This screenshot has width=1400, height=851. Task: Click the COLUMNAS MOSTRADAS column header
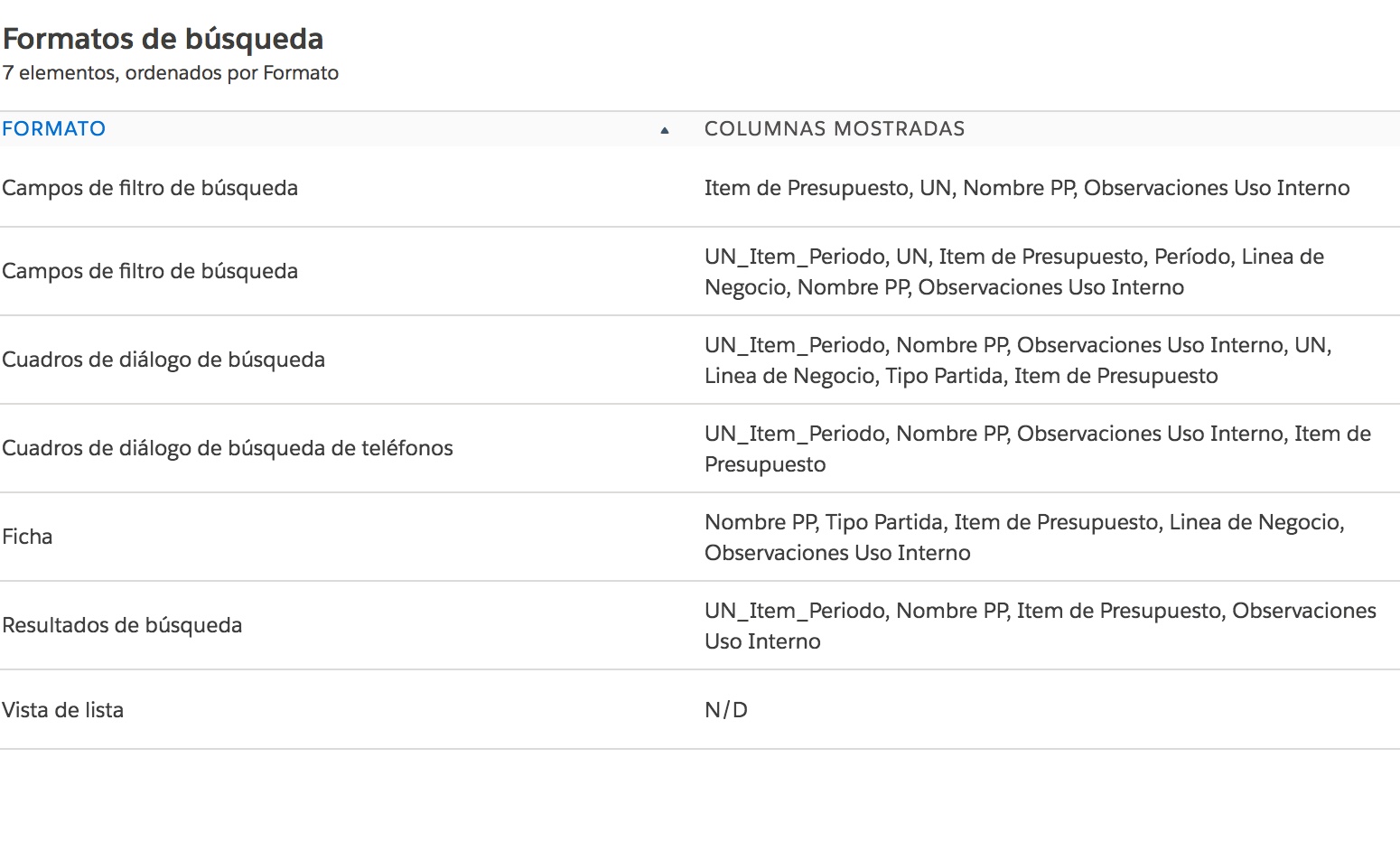[x=835, y=129]
